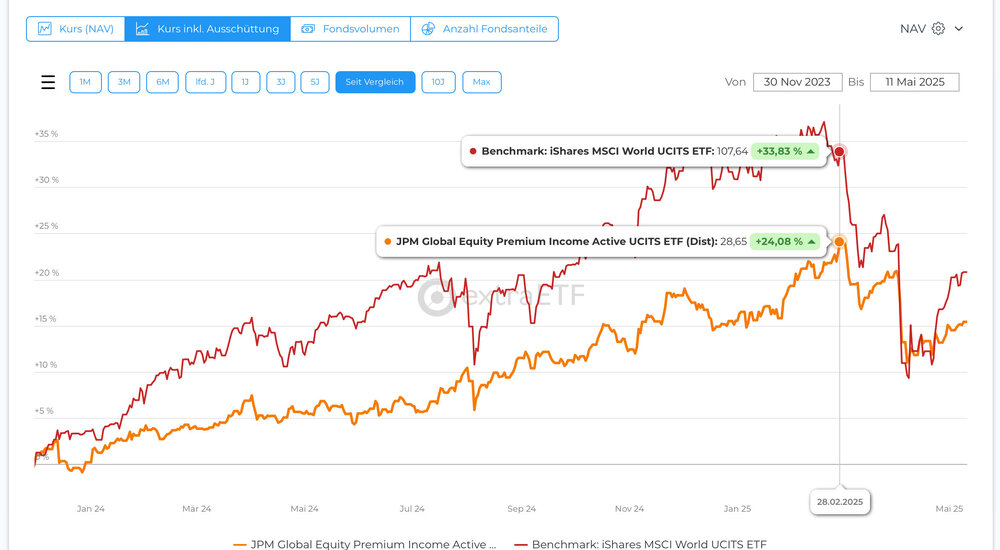Open the Bis end date field
Screen dimensions: 1000x550
point(914,82)
